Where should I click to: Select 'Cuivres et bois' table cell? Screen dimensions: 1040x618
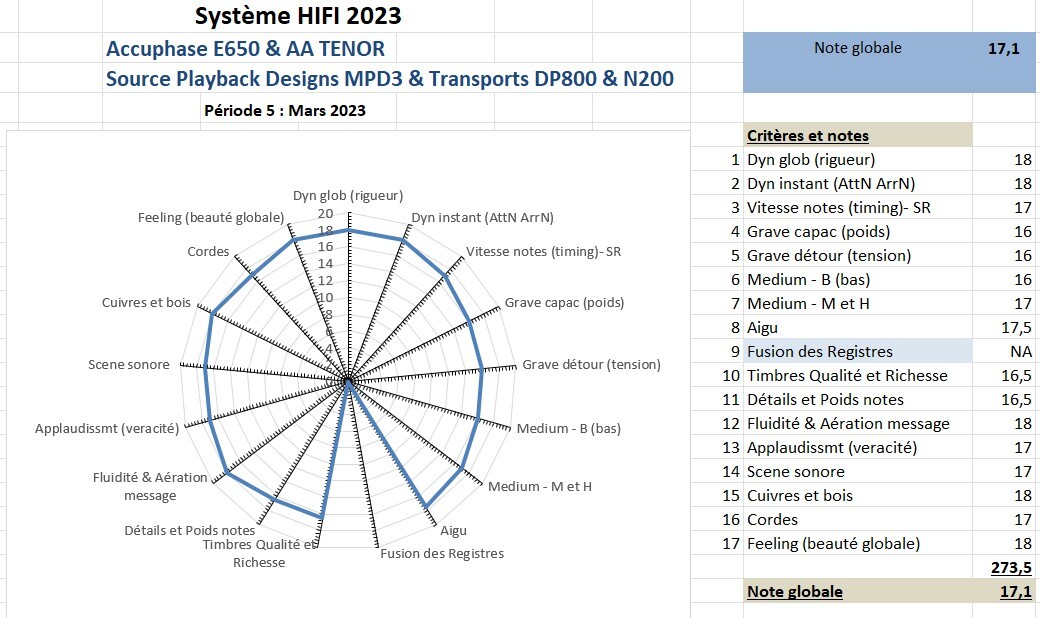[x=858, y=495]
